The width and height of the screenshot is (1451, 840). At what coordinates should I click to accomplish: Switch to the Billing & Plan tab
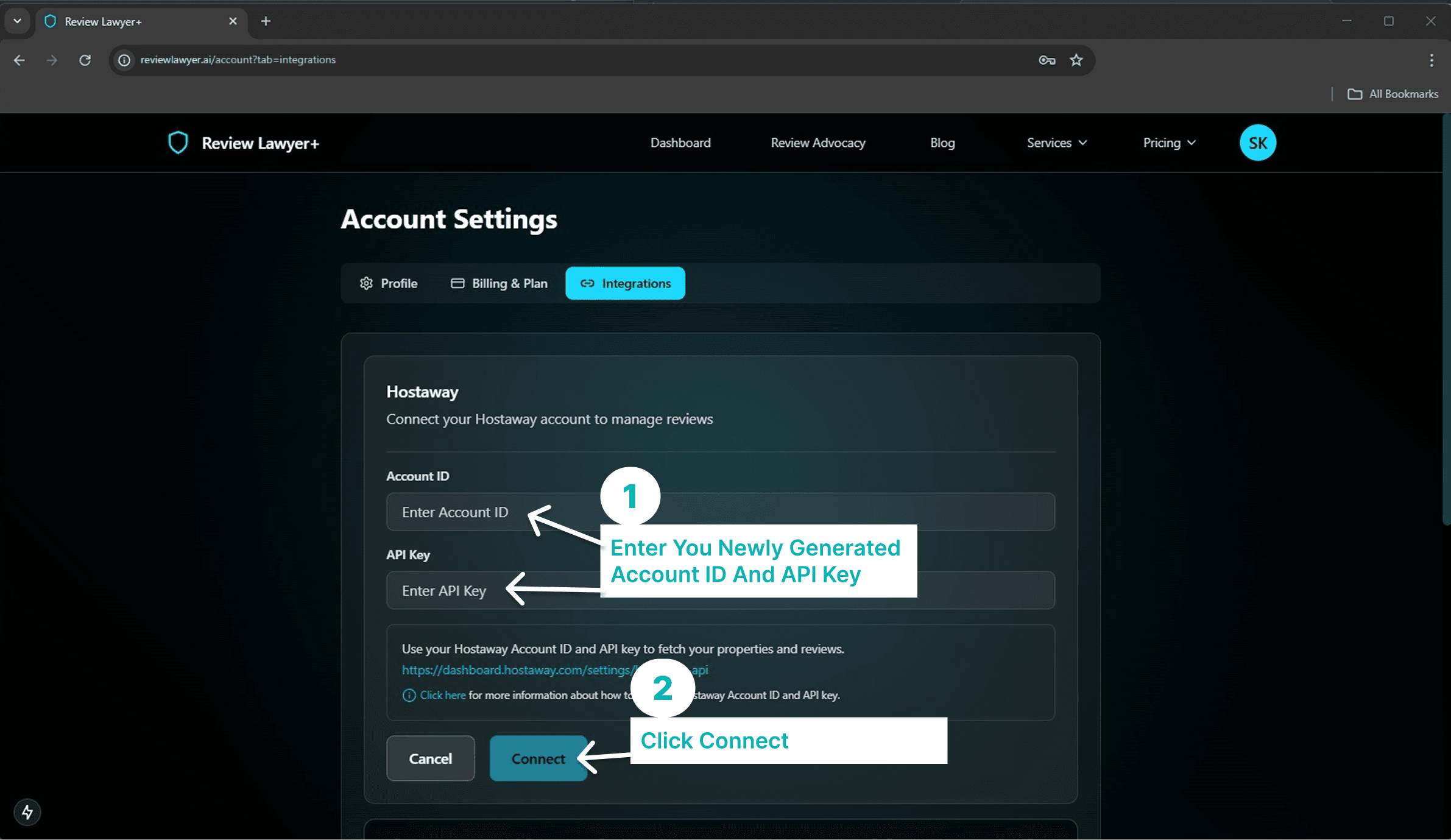coord(499,283)
